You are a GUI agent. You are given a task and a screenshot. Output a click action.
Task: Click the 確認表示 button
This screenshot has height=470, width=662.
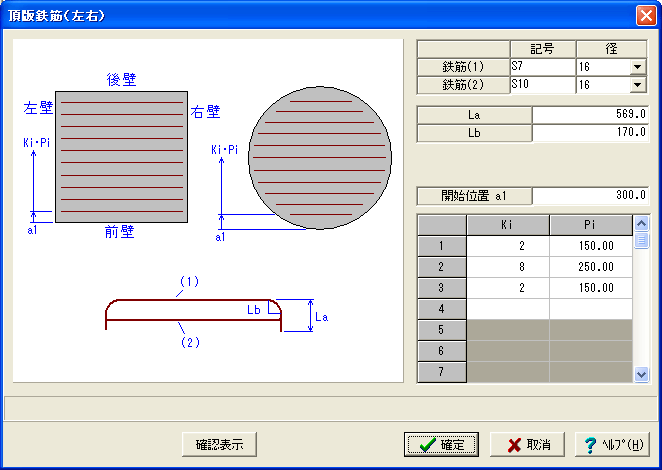point(220,444)
